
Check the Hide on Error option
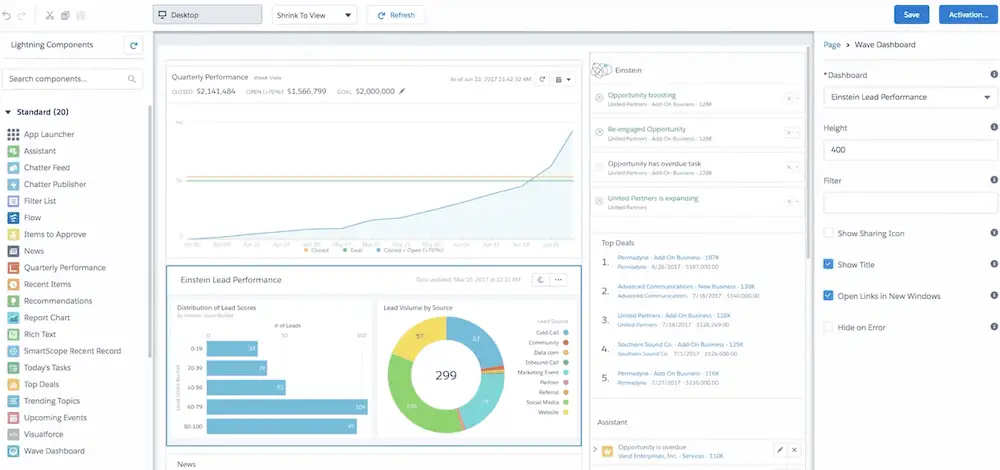point(828,327)
